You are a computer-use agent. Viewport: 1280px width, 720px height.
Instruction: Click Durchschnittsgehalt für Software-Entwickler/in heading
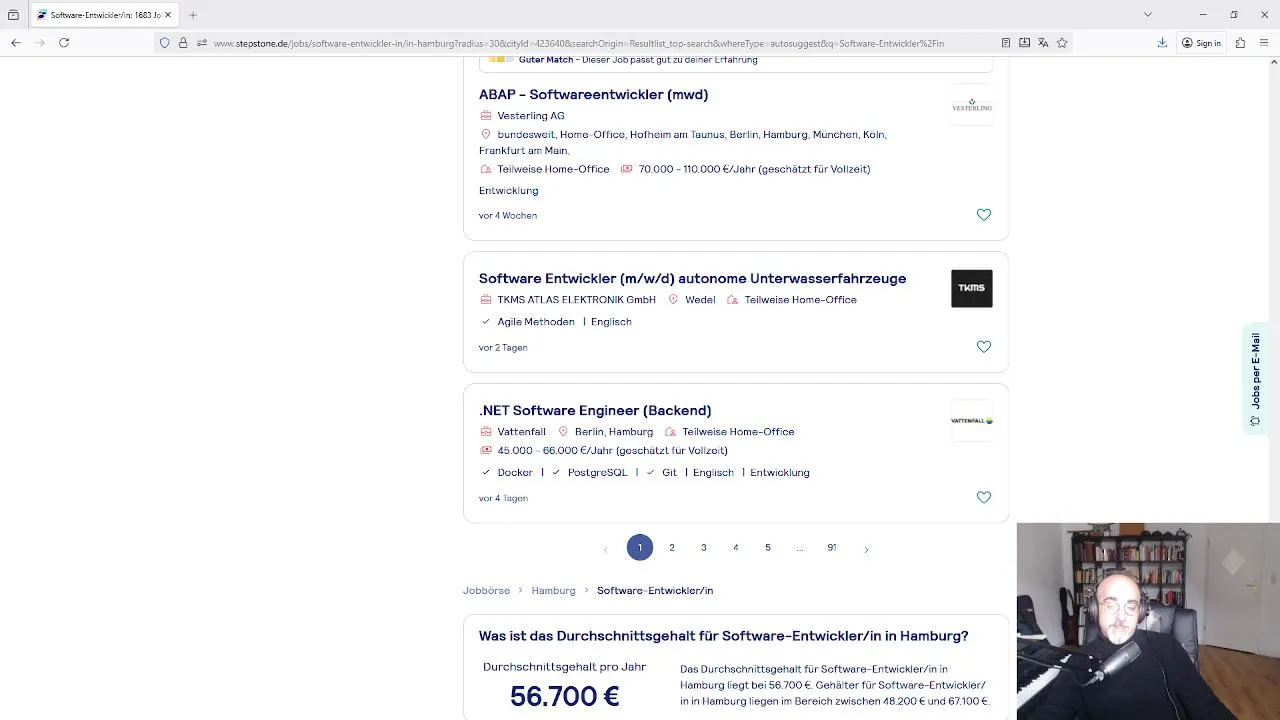(x=723, y=636)
